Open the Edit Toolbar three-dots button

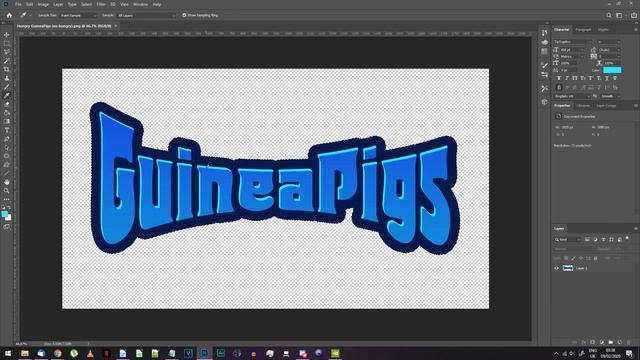[7, 199]
